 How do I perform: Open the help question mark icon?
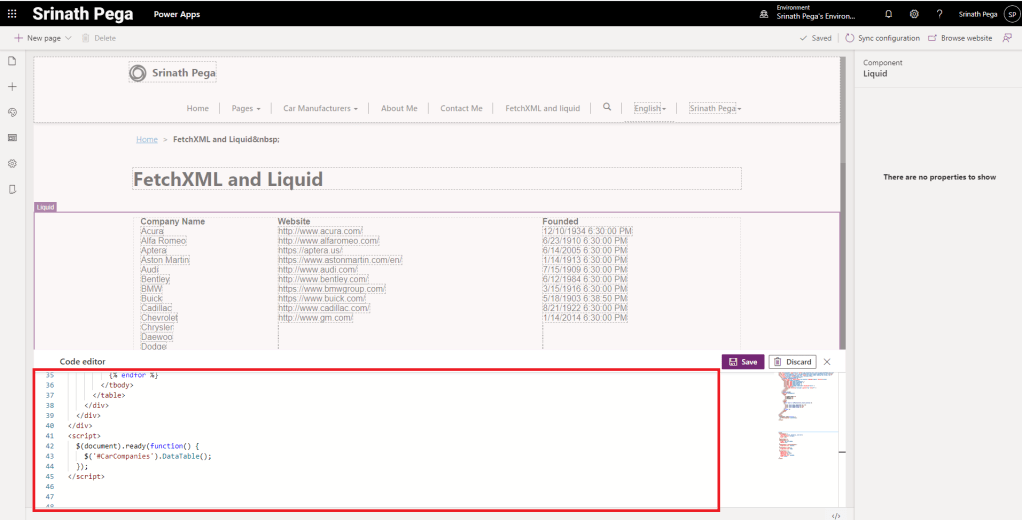pos(939,14)
